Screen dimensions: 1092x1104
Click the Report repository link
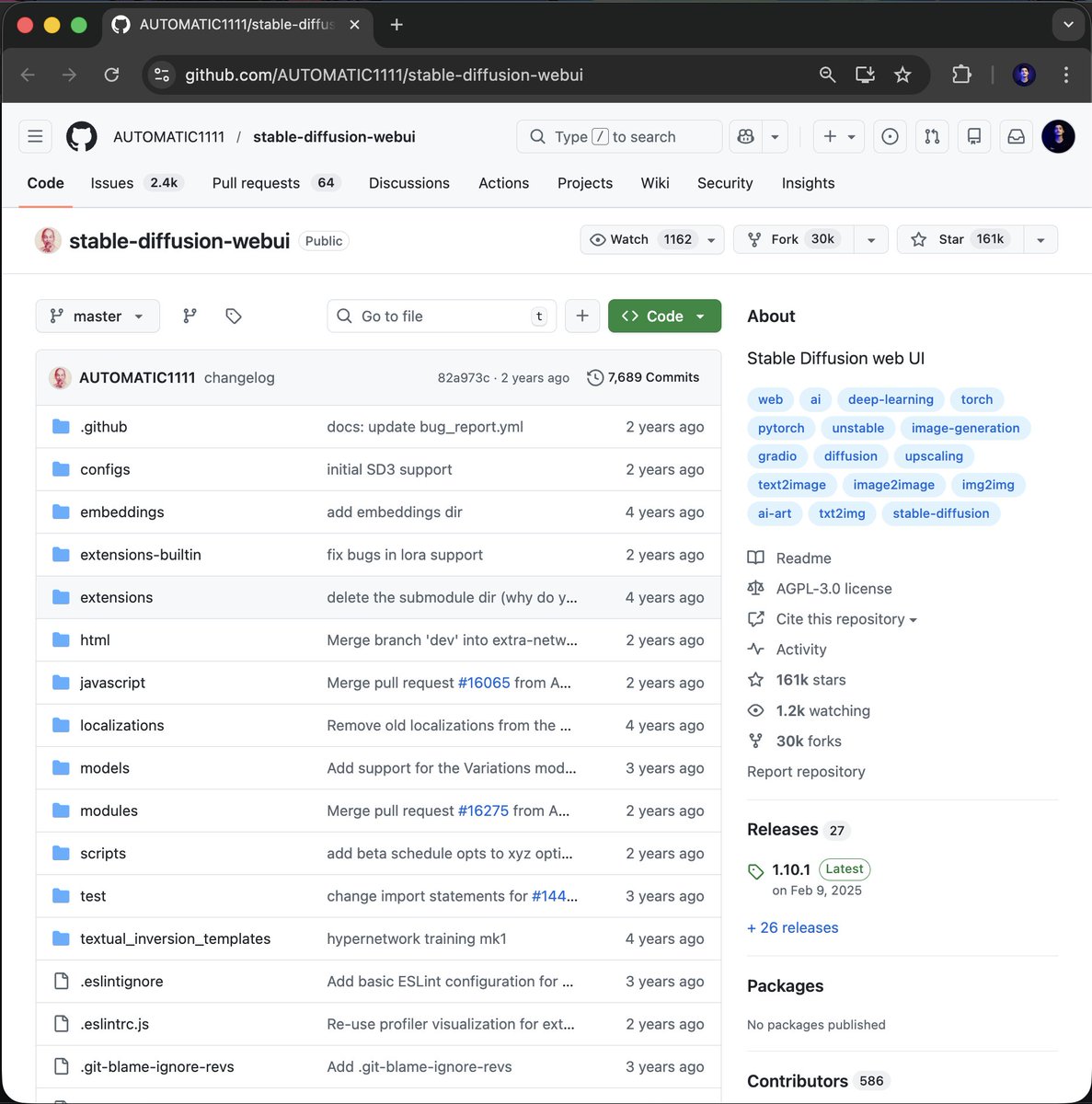click(806, 772)
